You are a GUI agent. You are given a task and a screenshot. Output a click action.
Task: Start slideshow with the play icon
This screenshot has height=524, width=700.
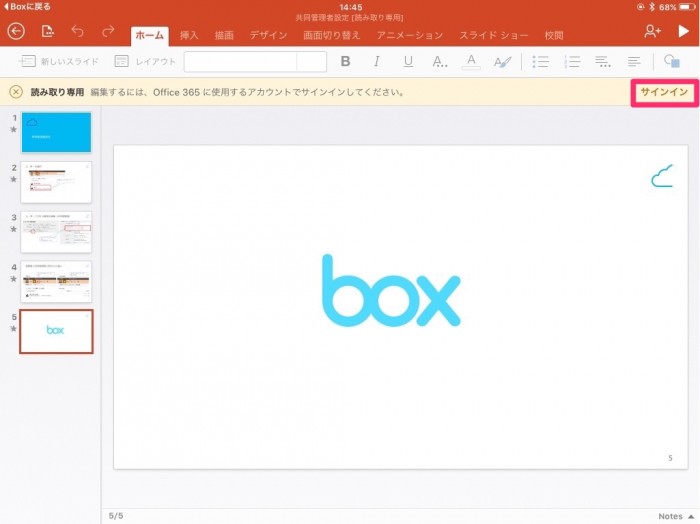point(683,31)
